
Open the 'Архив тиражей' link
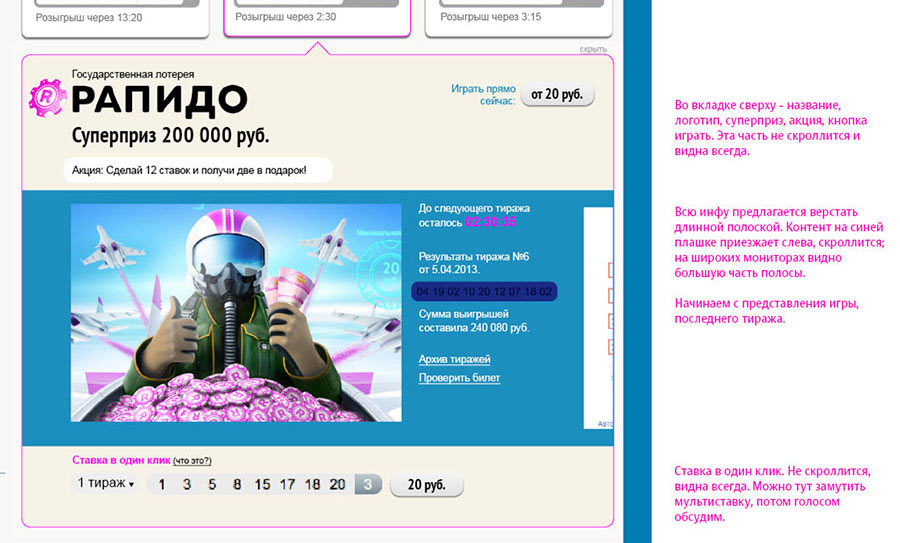coord(454,359)
